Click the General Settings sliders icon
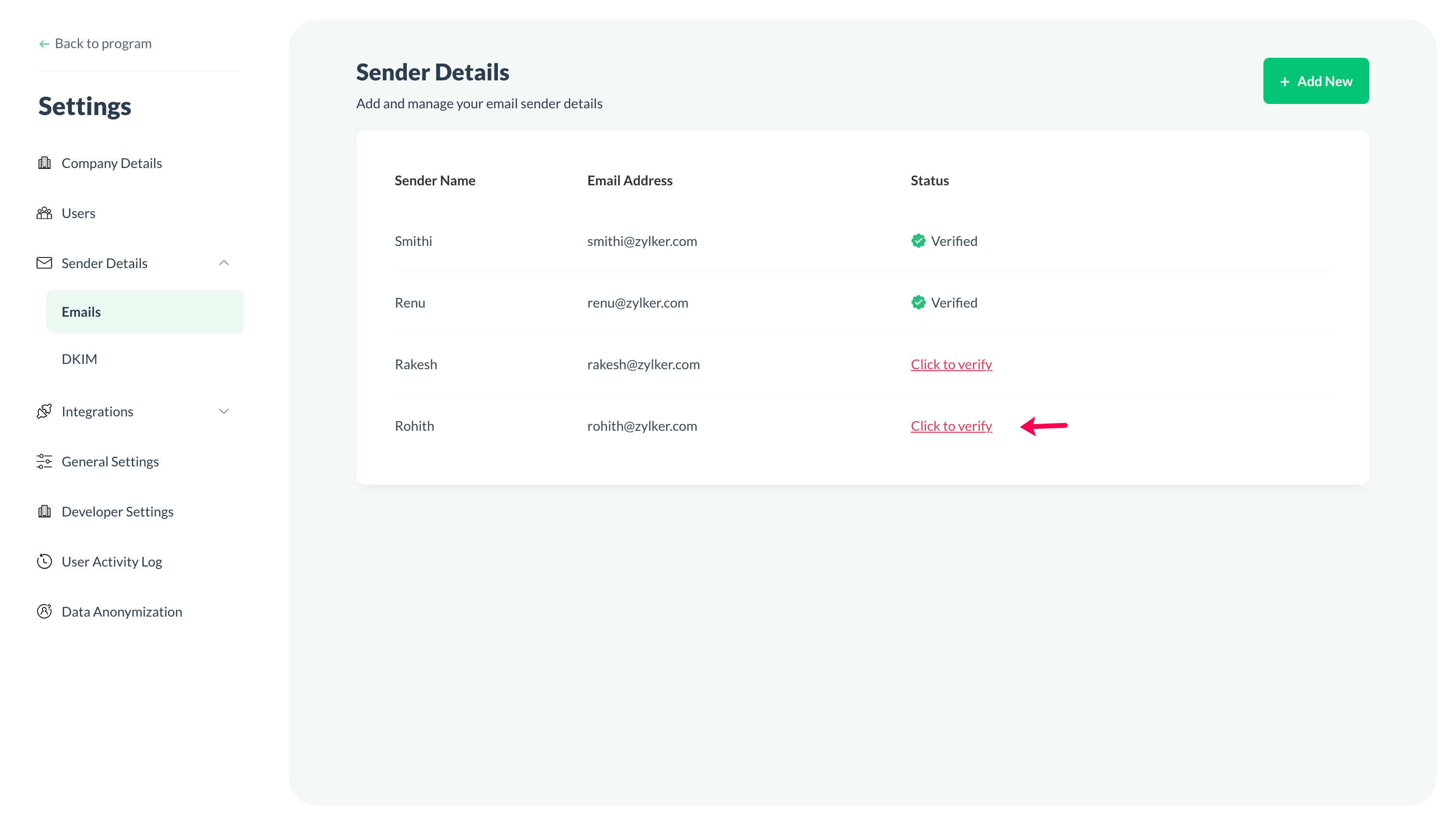This screenshot has height=825, width=1456. [x=44, y=461]
